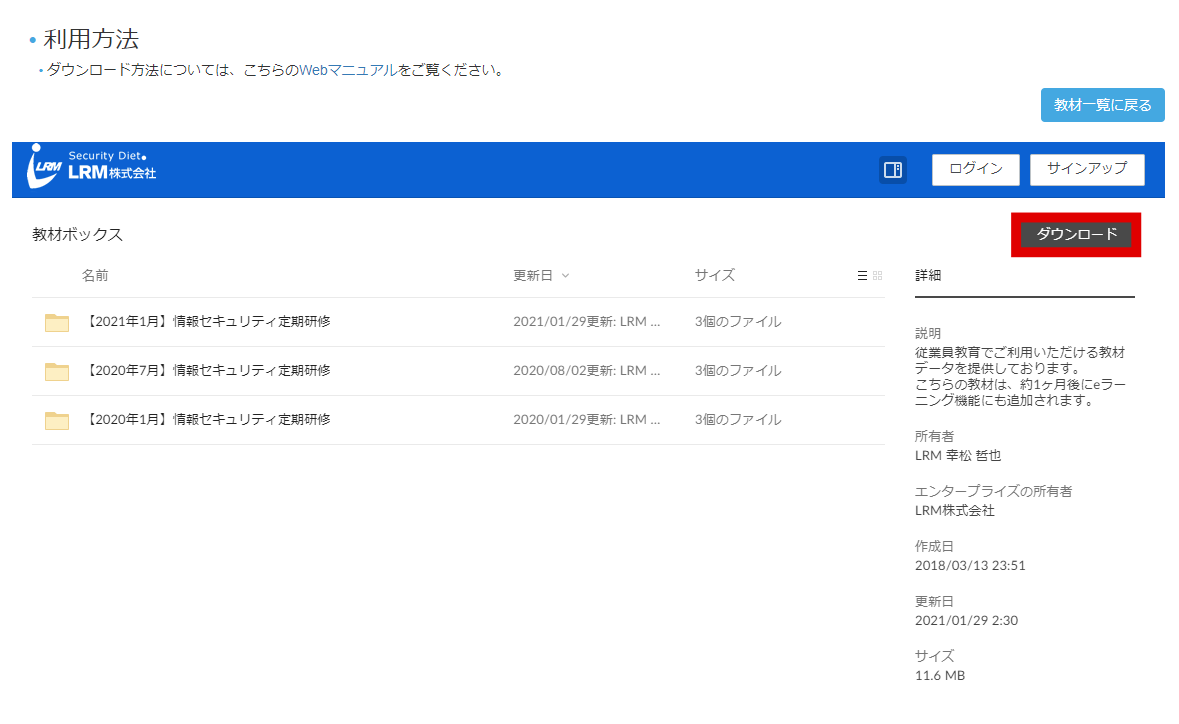Click 3個のファイル in 2020年1月 row
1179x724 pixels.
738,420
